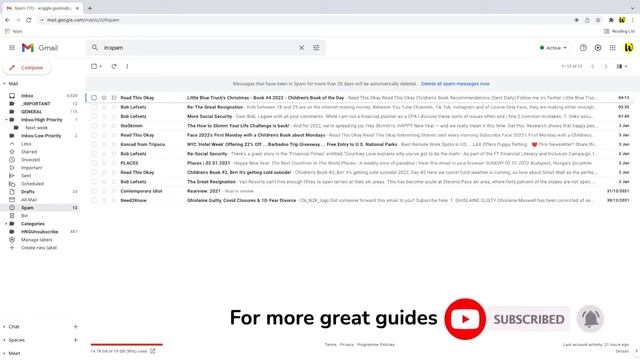Screen dimensions: 640x360
Task: Go back in browser history
Action: point(7,20)
